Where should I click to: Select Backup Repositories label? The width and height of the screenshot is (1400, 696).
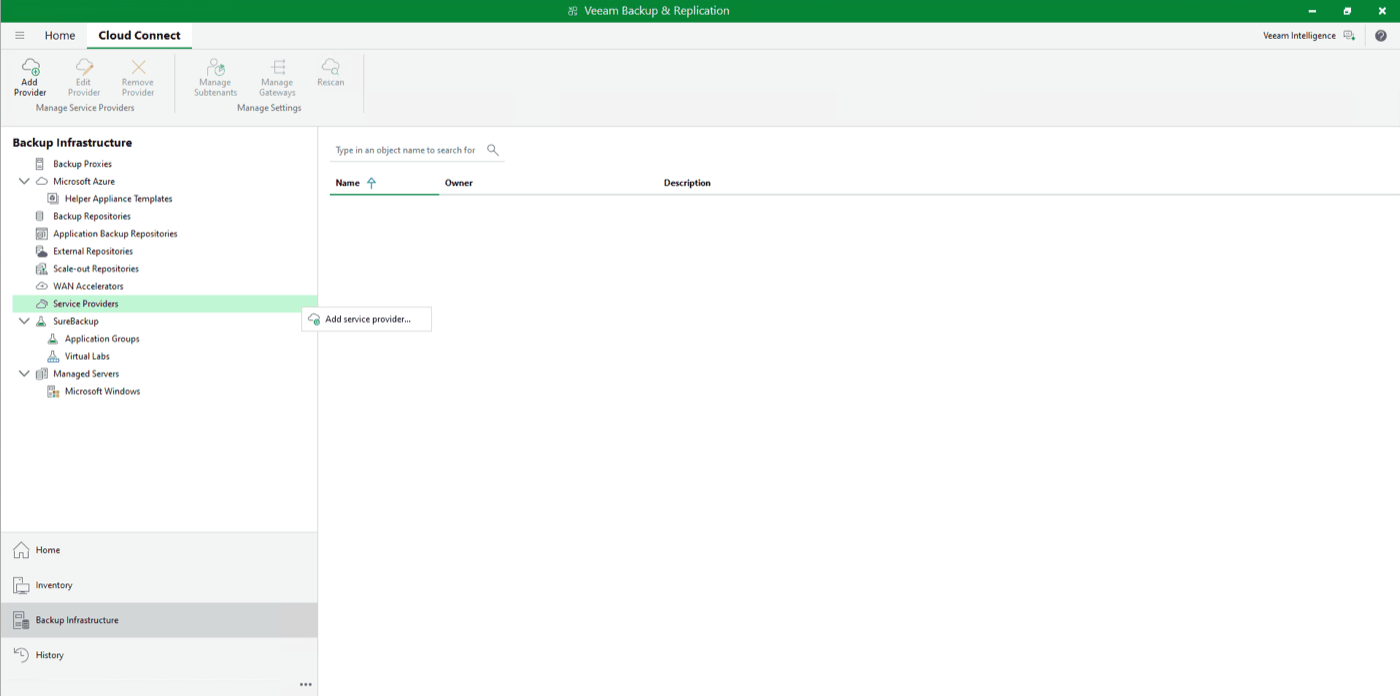92,216
